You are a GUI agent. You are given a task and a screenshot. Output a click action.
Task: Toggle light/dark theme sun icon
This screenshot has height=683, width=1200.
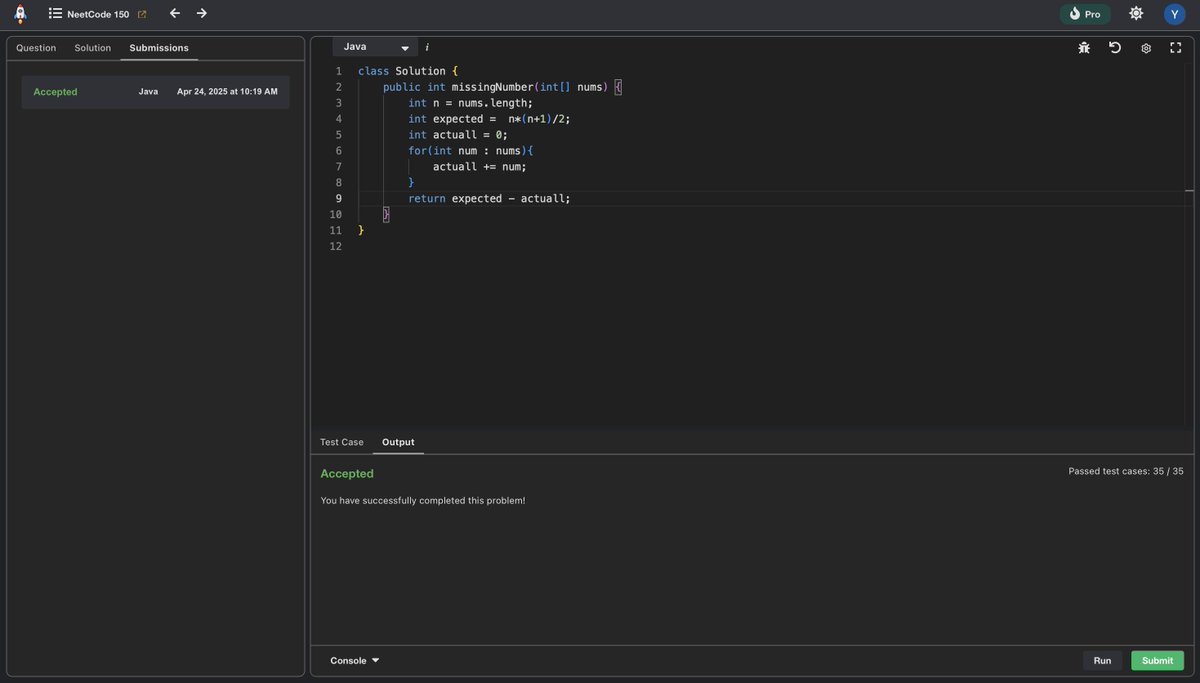click(1136, 13)
